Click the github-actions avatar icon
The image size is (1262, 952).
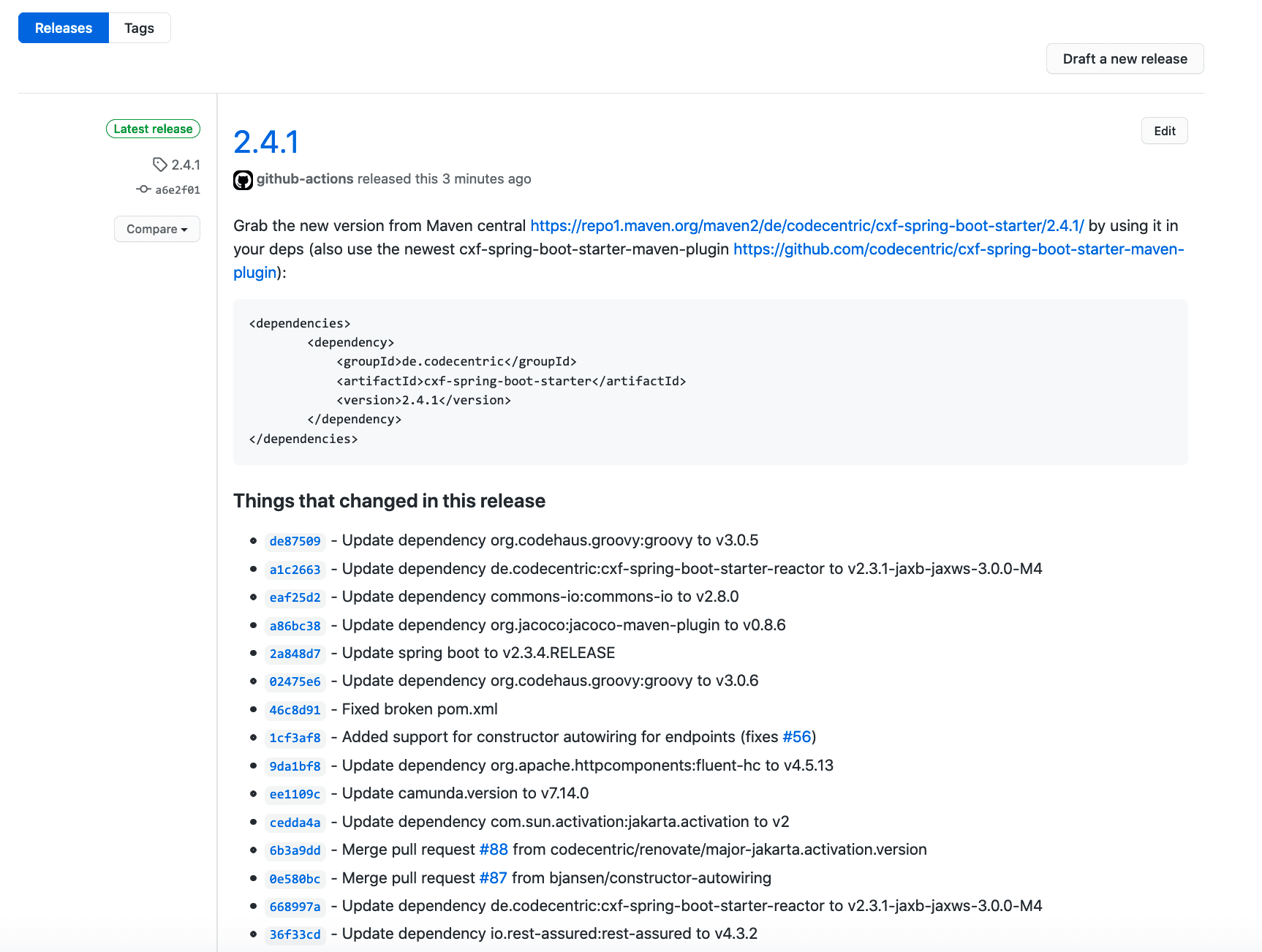[243, 180]
